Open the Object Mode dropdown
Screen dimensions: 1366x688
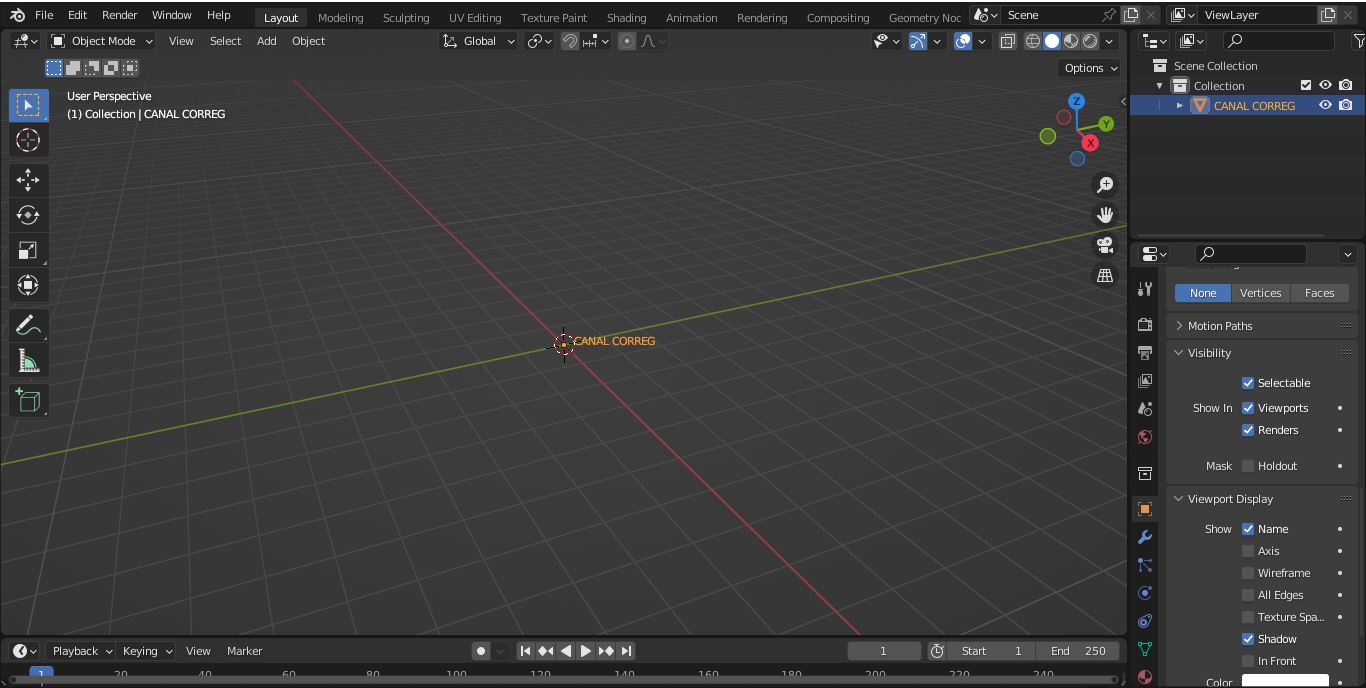[101, 41]
